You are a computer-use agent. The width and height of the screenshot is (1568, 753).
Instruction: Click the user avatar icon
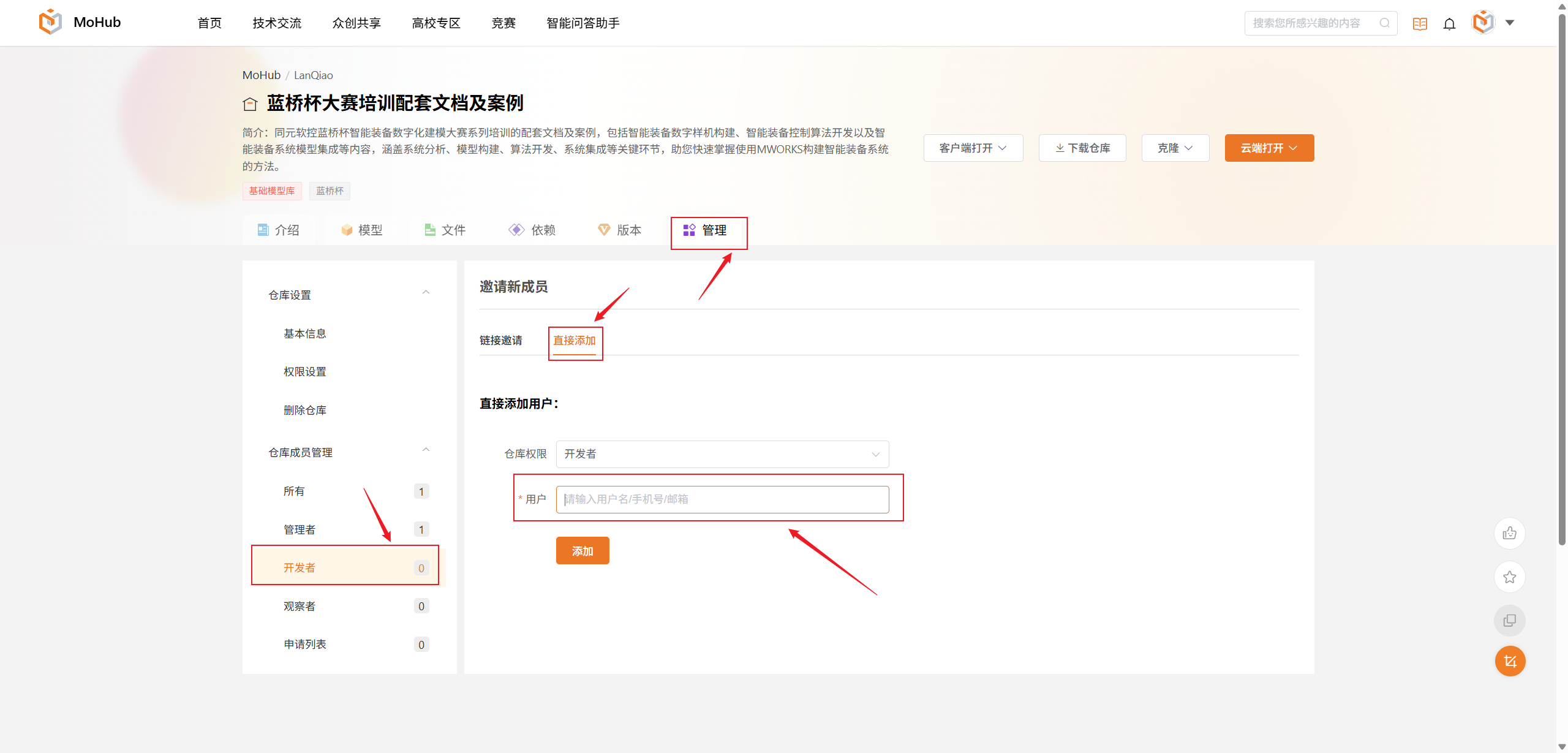click(1483, 23)
